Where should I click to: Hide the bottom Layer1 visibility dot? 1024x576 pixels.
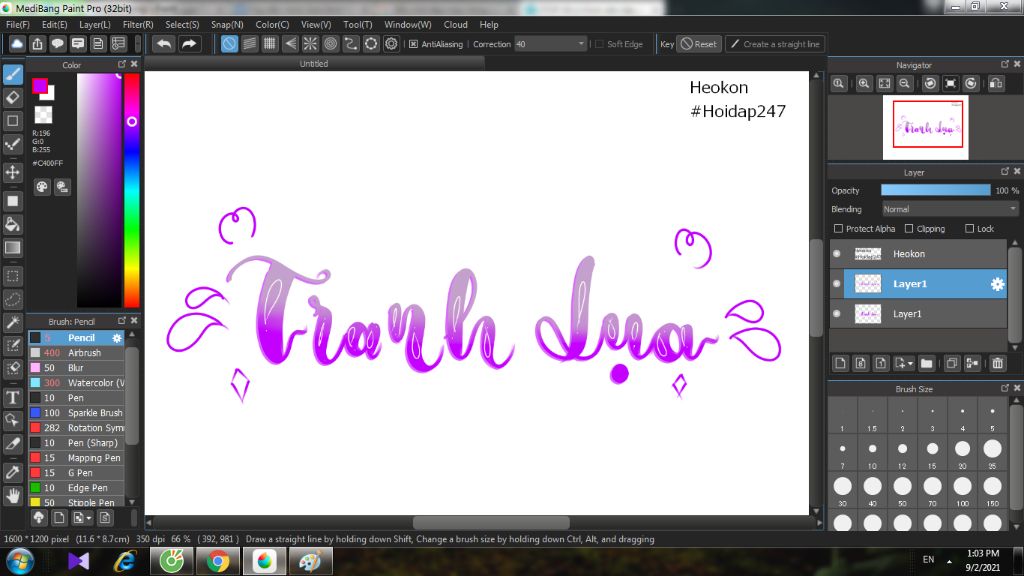837,313
